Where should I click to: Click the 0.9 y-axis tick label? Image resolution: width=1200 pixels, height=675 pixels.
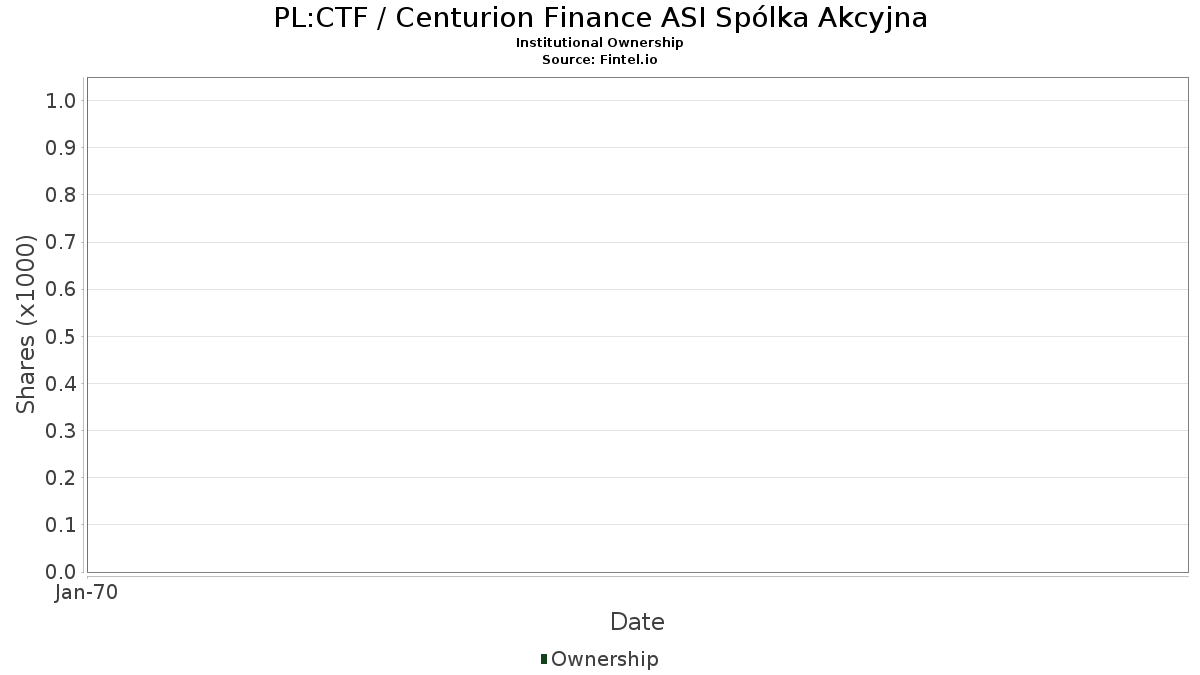(x=61, y=147)
